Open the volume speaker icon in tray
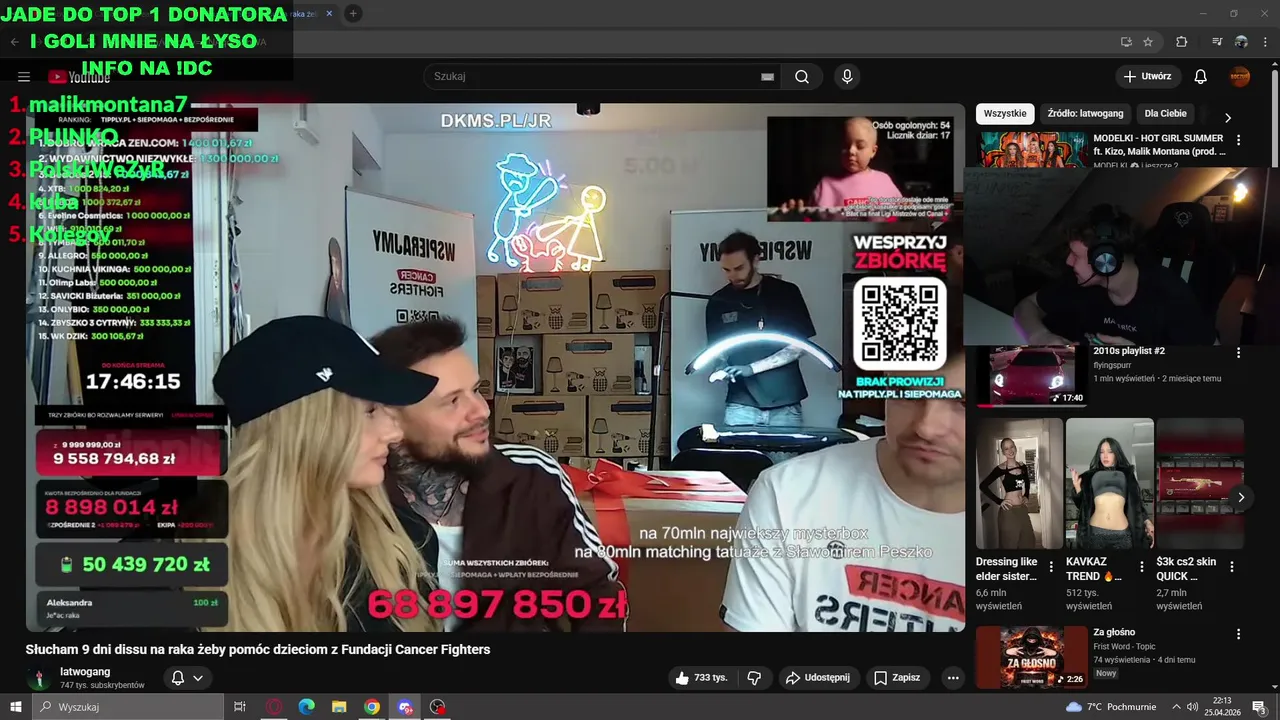The width and height of the screenshot is (1280, 720). click(x=1192, y=707)
